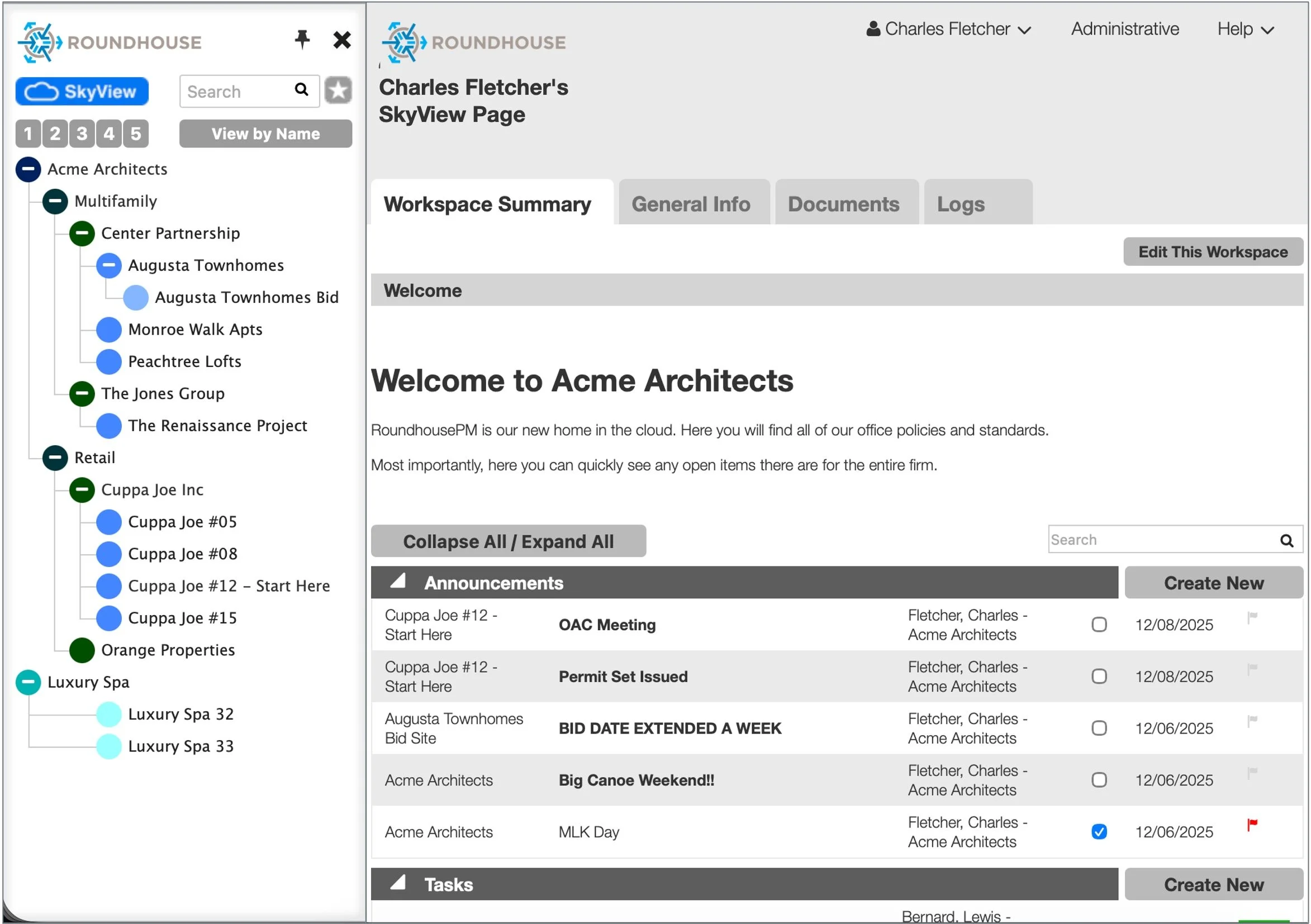Open the Charles Fletcher user dropdown
Viewport: 1311px width, 924px height.
pos(948,29)
